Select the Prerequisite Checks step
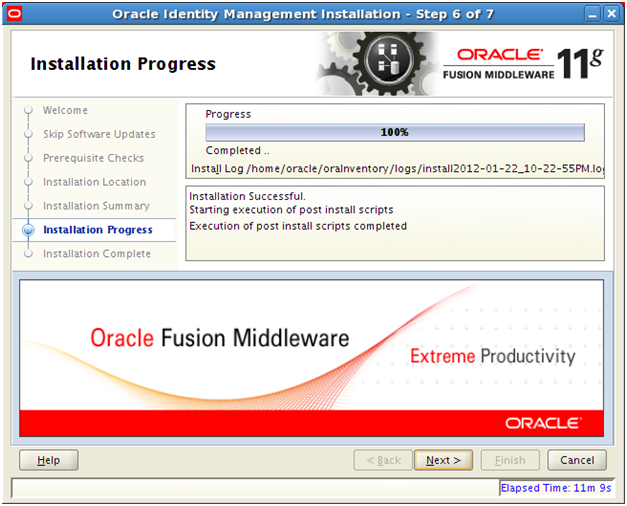 94,158
